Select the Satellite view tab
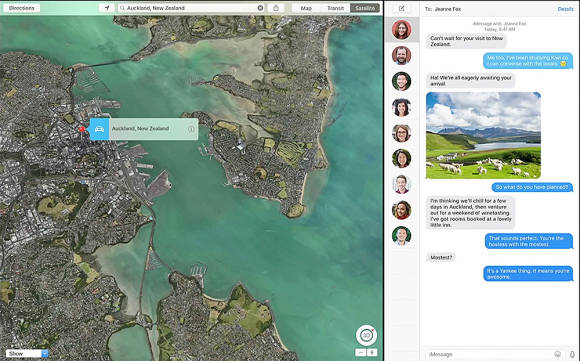This screenshot has width=580, height=361. (x=365, y=8)
